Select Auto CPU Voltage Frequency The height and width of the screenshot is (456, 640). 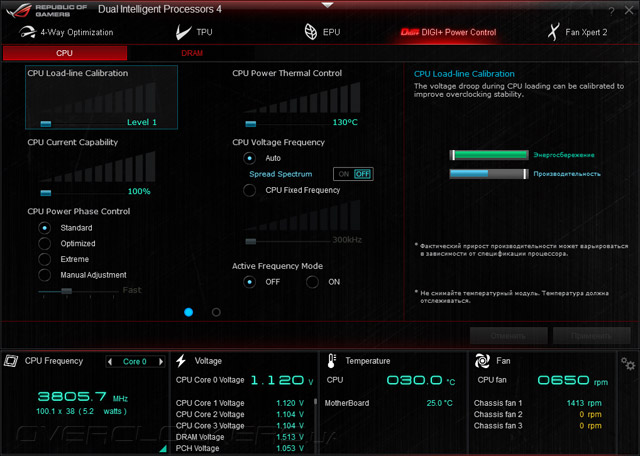(x=249, y=158)
